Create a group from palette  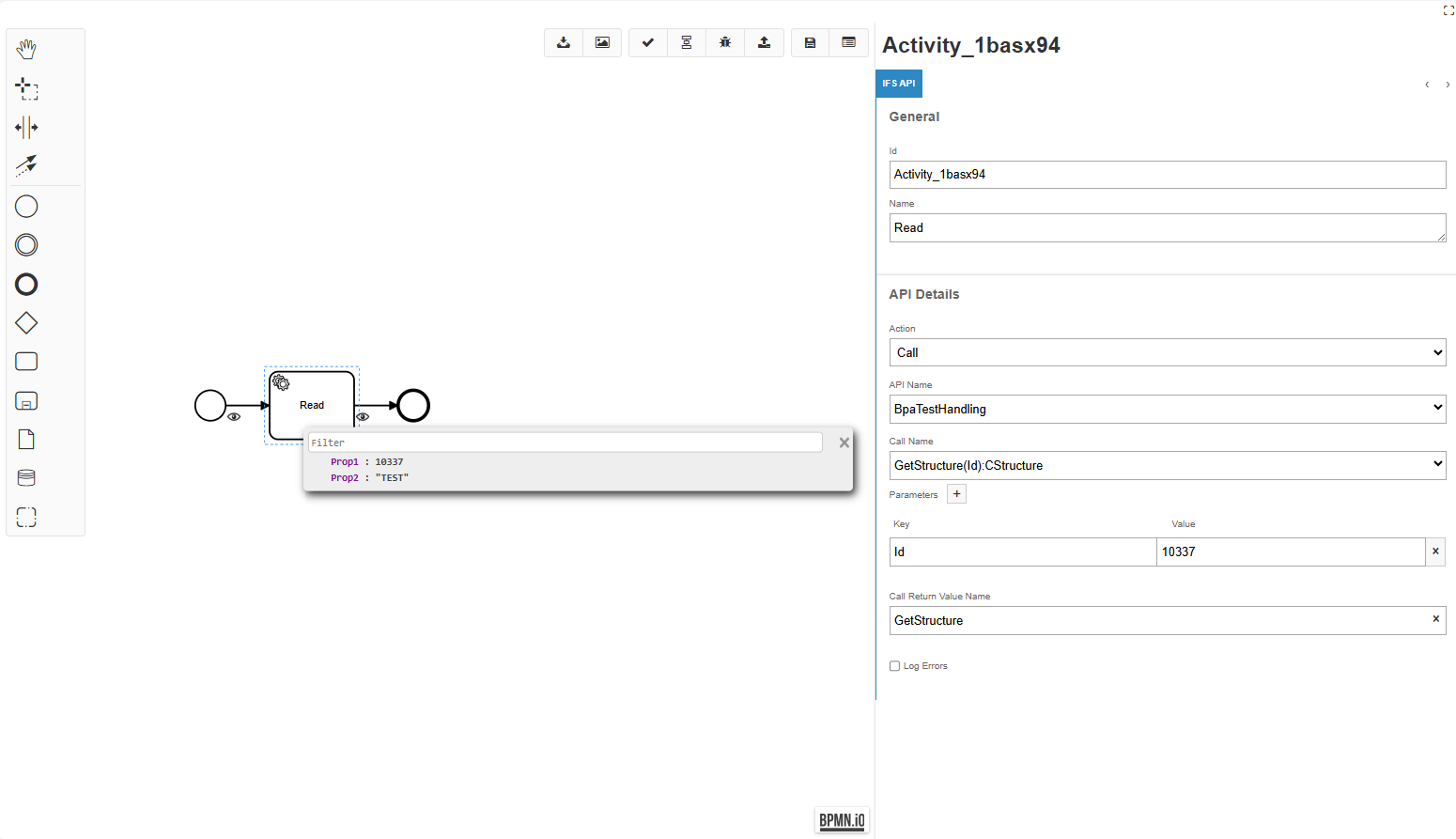coord(26,517)
